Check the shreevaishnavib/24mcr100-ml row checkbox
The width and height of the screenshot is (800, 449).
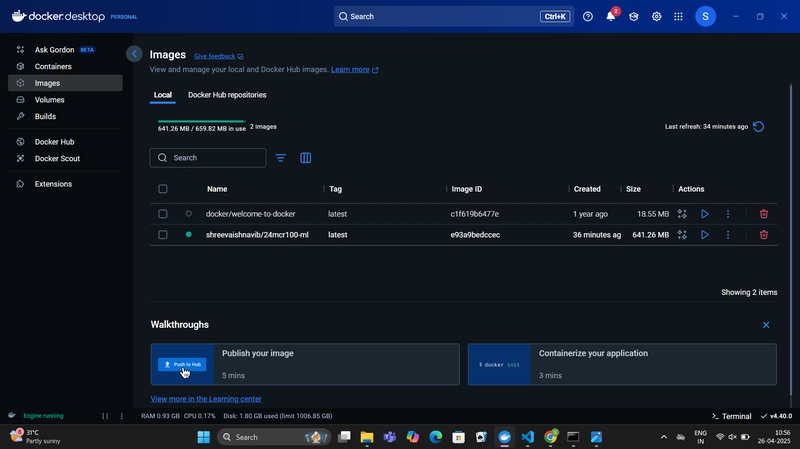[163, 235]
